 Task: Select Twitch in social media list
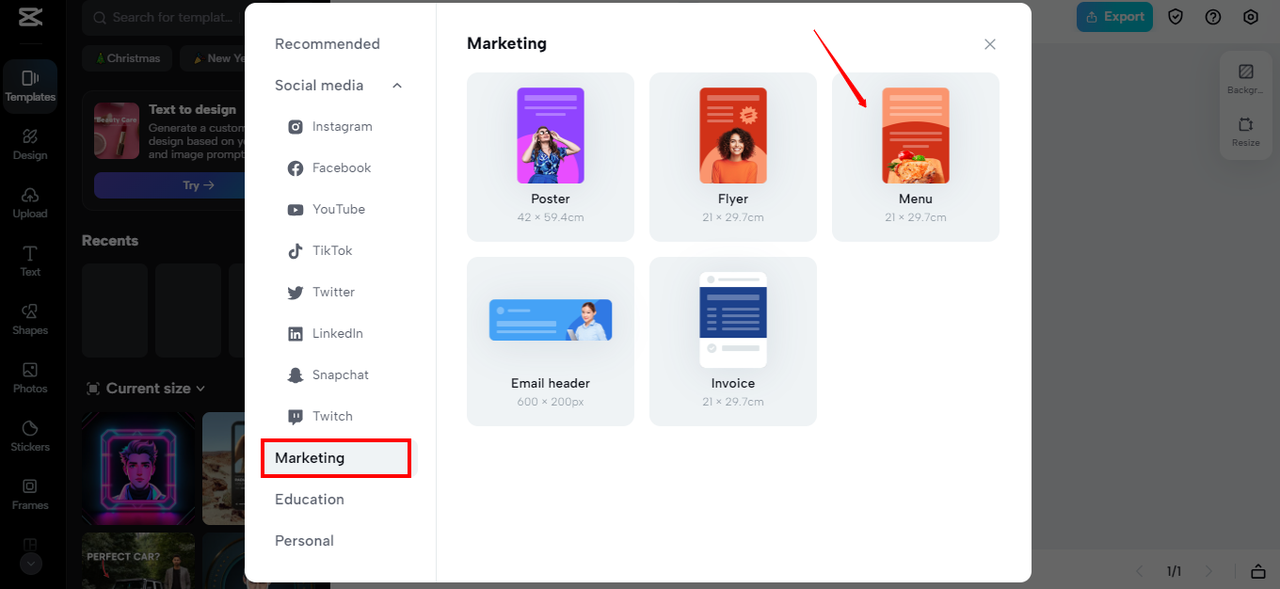(x=320, y=416)
